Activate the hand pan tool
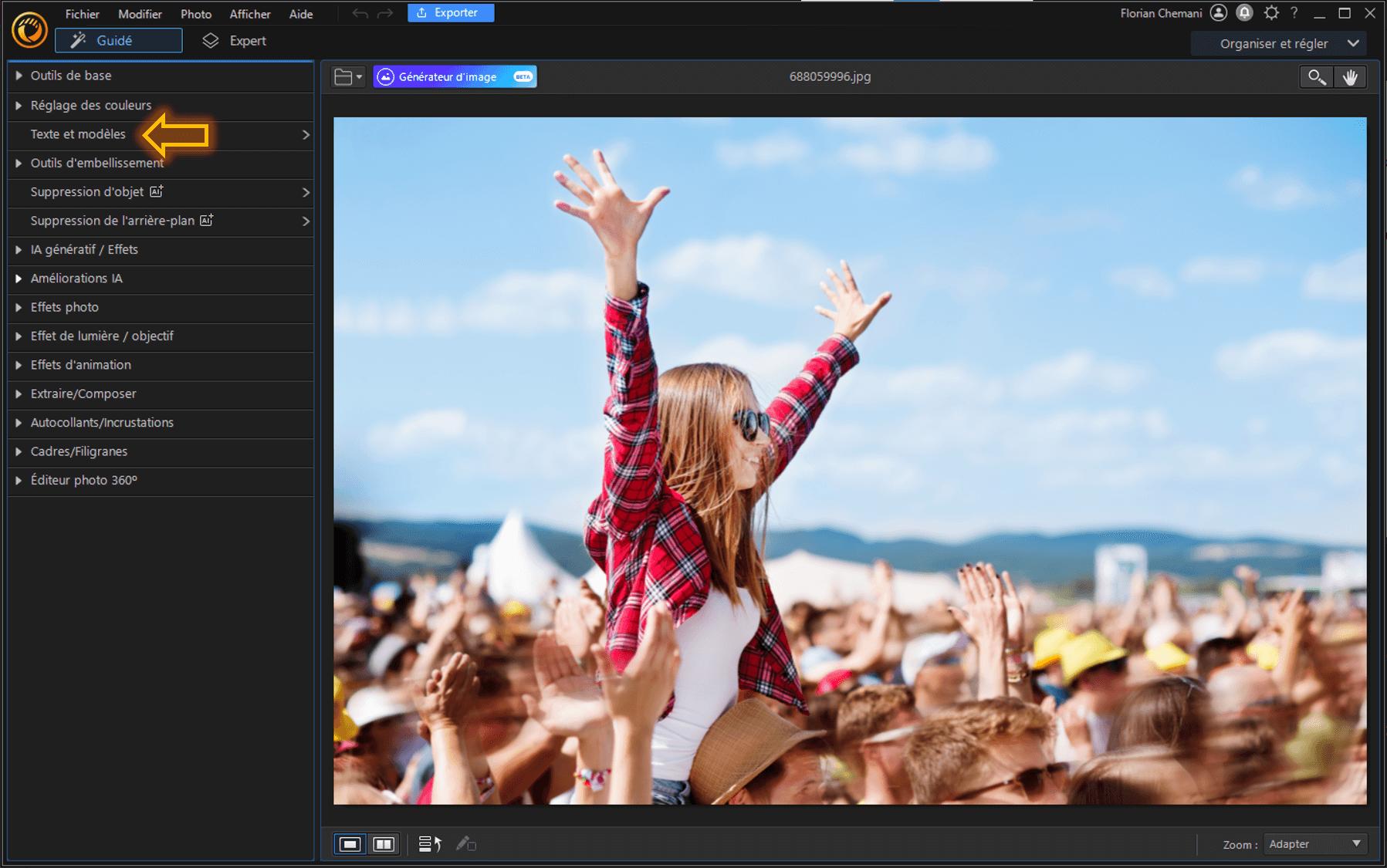This screenshot has width=1387, height=868. click(1350, 77)
